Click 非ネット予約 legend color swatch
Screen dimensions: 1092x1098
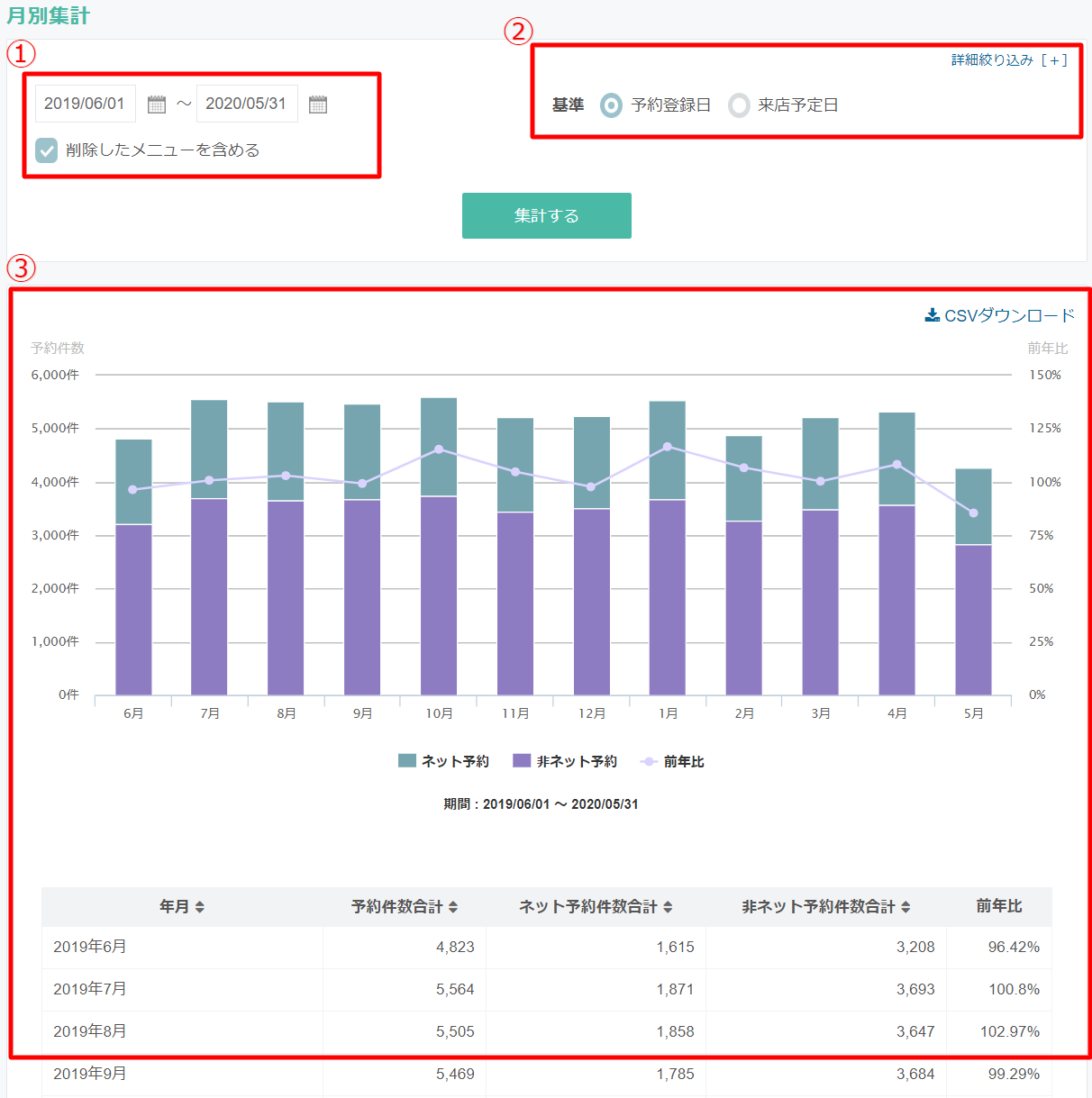pyautogui.click(x=522, y=761)
